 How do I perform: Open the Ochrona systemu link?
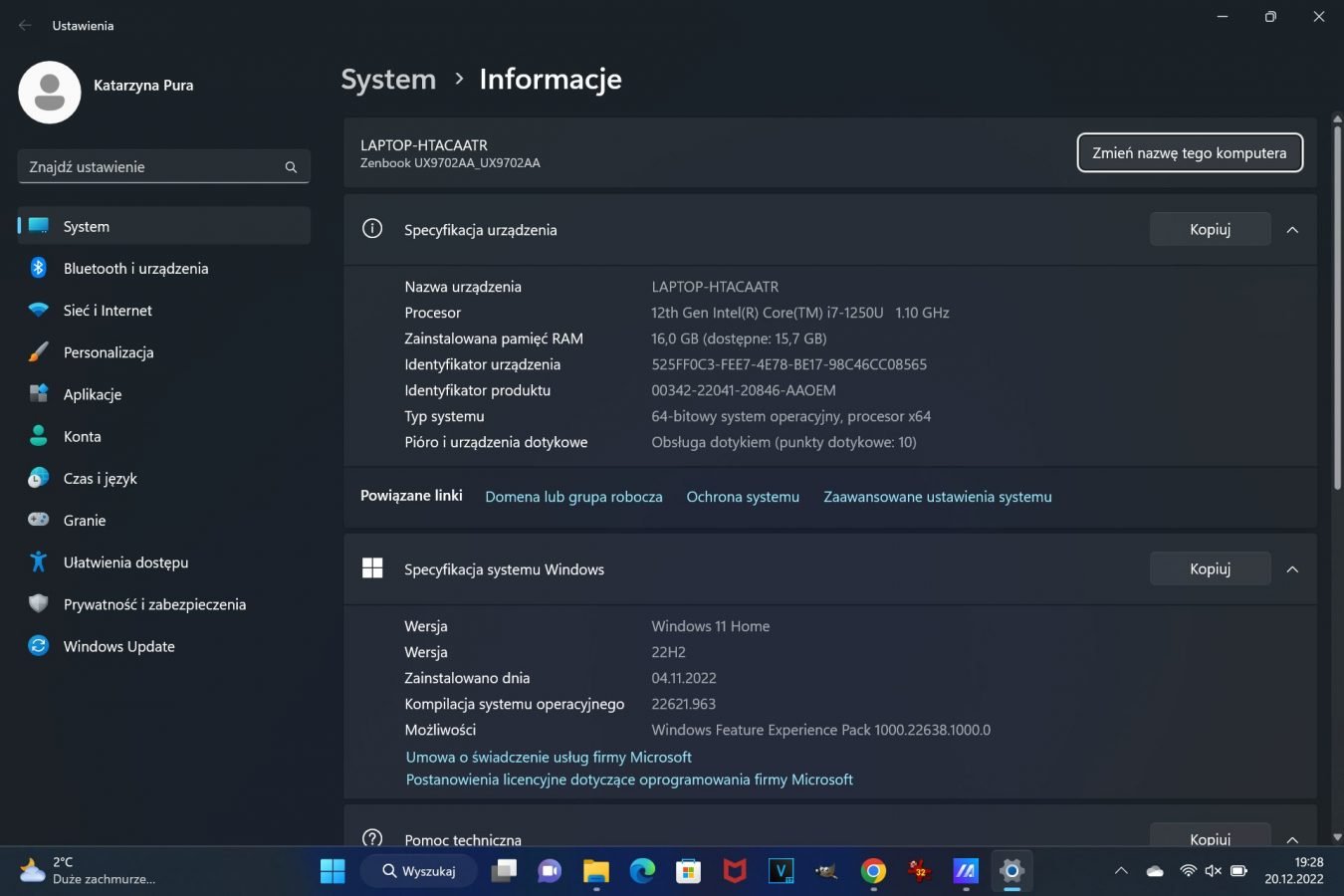[x=743, y=497]
